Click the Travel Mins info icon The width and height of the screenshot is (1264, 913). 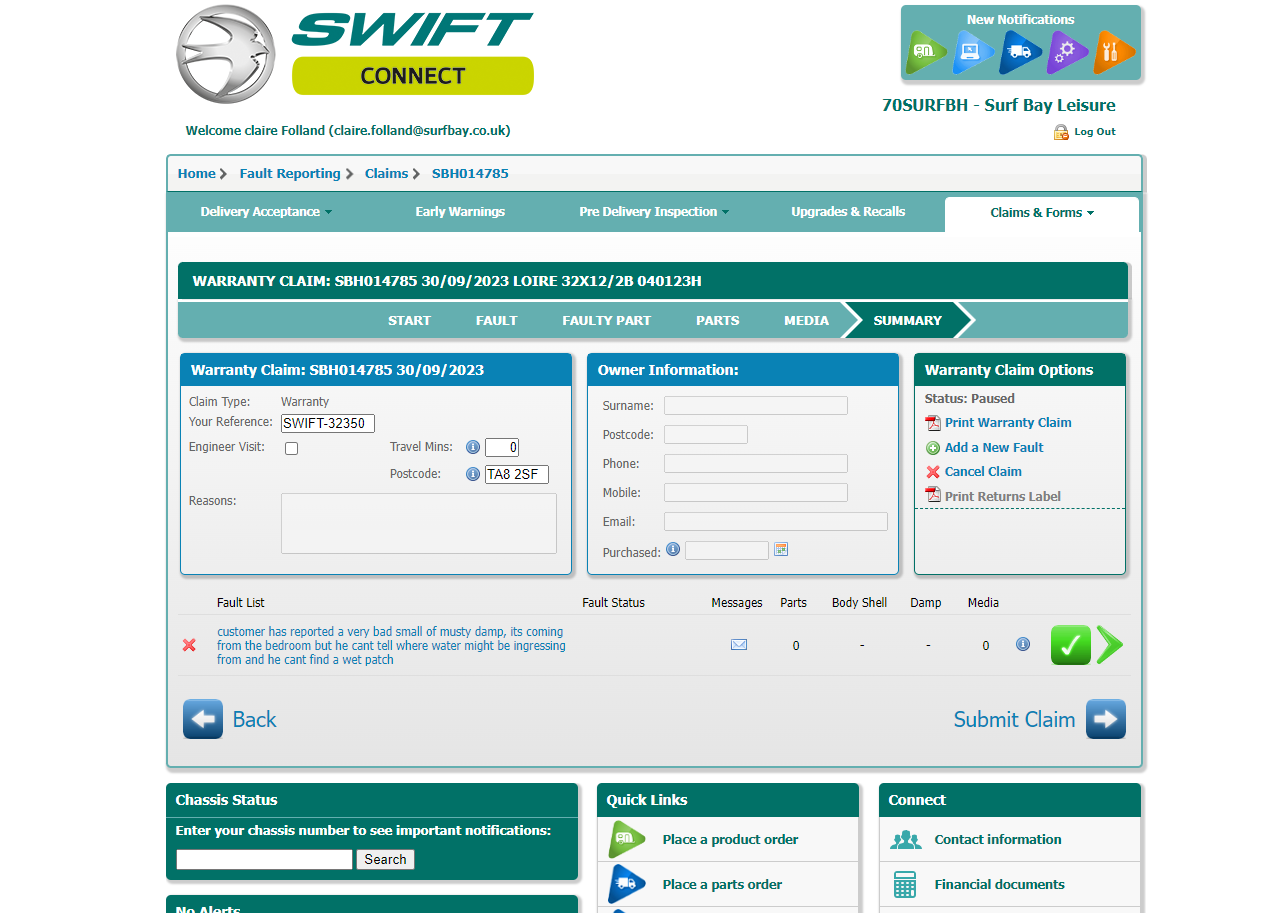pos(473,447)
